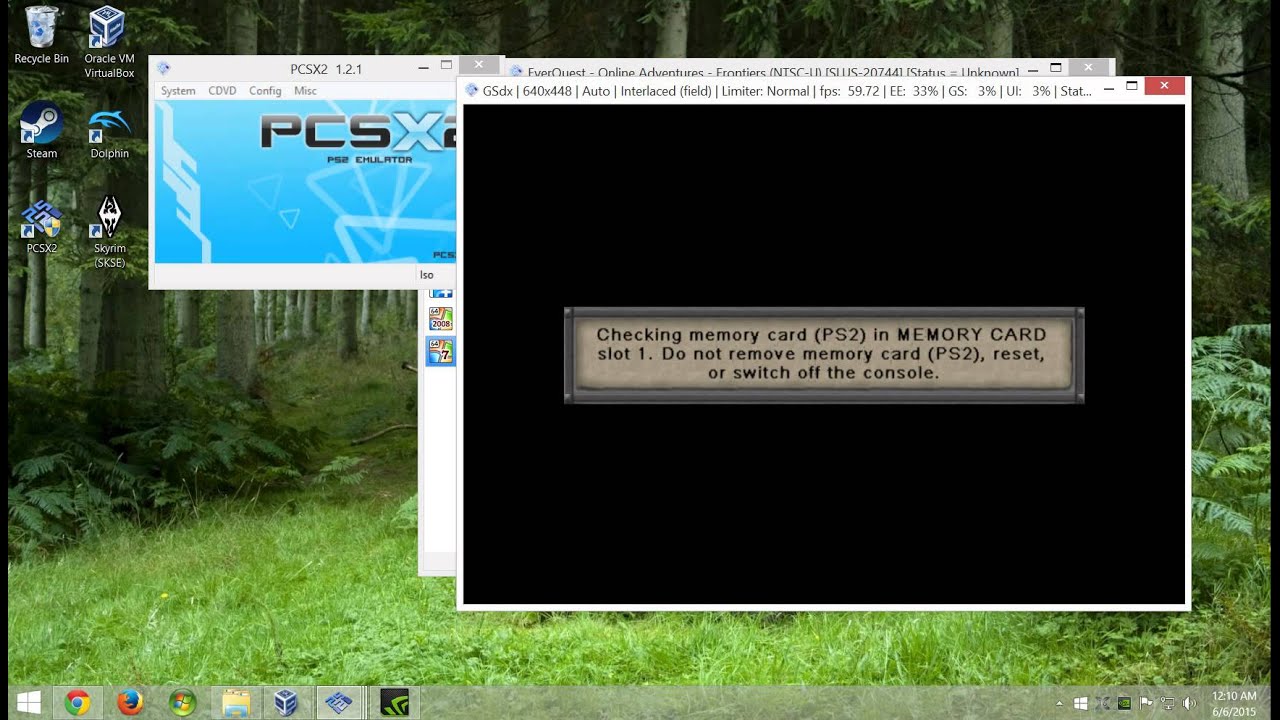Click the Windows orb icon in taskbar
The image size is (1280, 720).
pos(183,703)
